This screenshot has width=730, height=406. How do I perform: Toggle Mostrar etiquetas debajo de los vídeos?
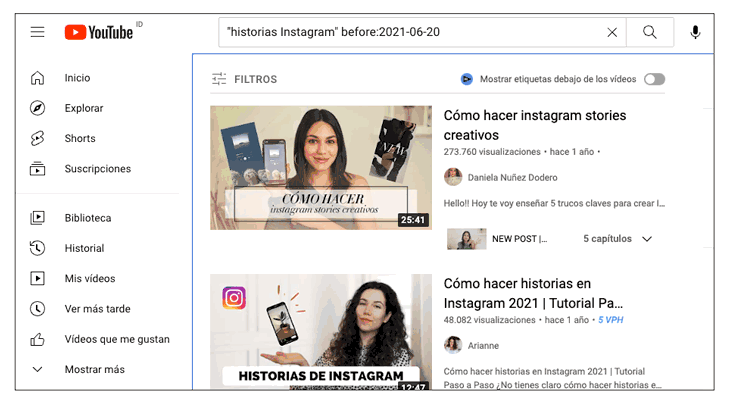[654, 79]
